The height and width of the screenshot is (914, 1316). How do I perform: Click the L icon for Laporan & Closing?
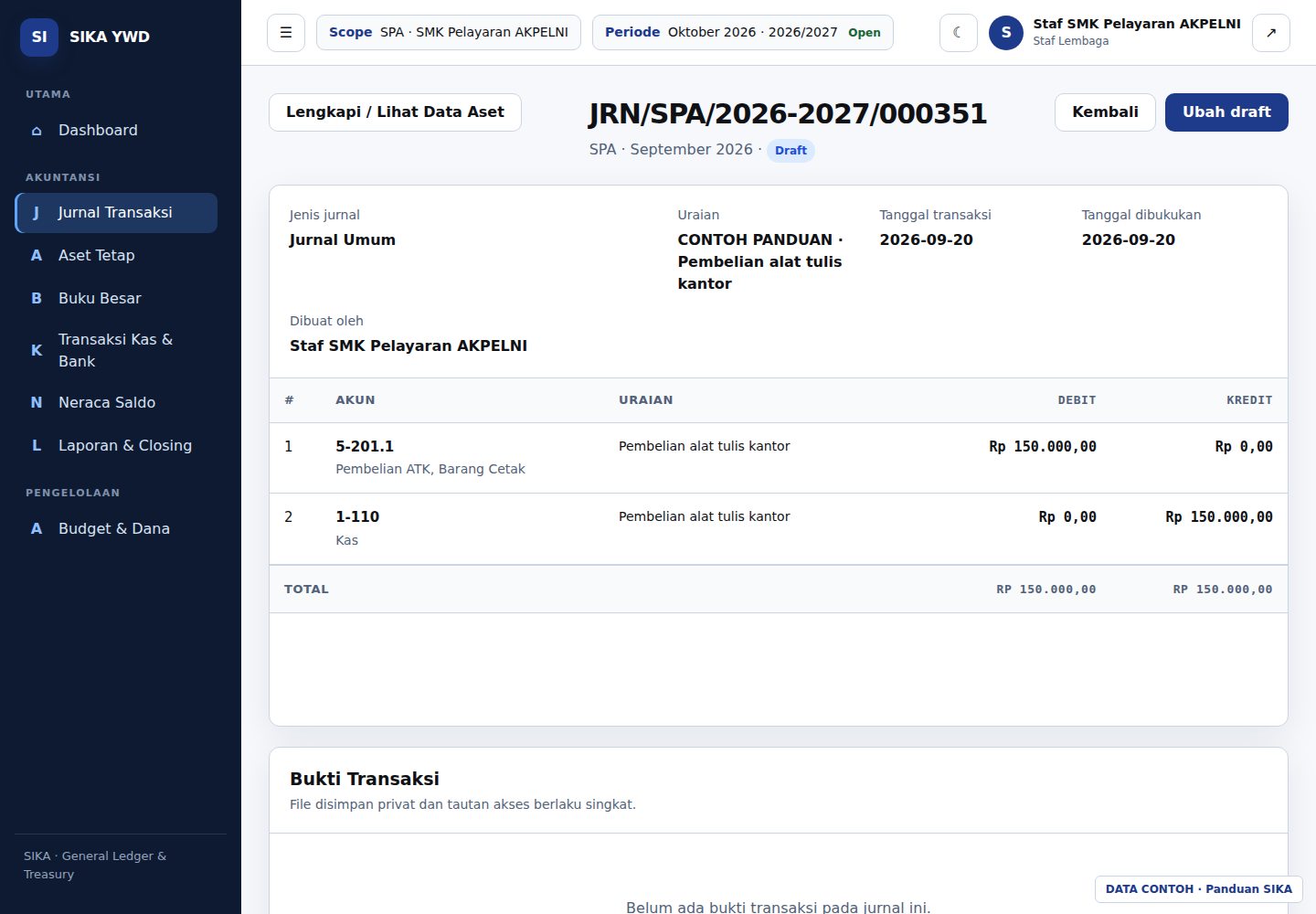pos(37,446)
